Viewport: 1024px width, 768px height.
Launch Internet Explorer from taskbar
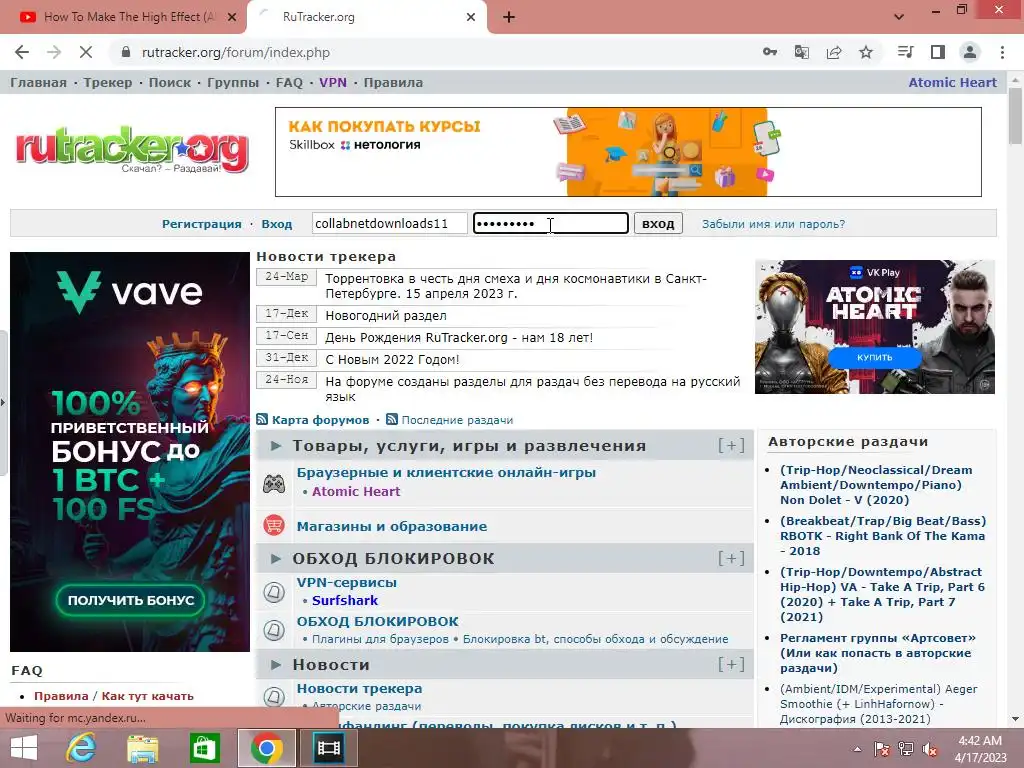coord(81,748)
